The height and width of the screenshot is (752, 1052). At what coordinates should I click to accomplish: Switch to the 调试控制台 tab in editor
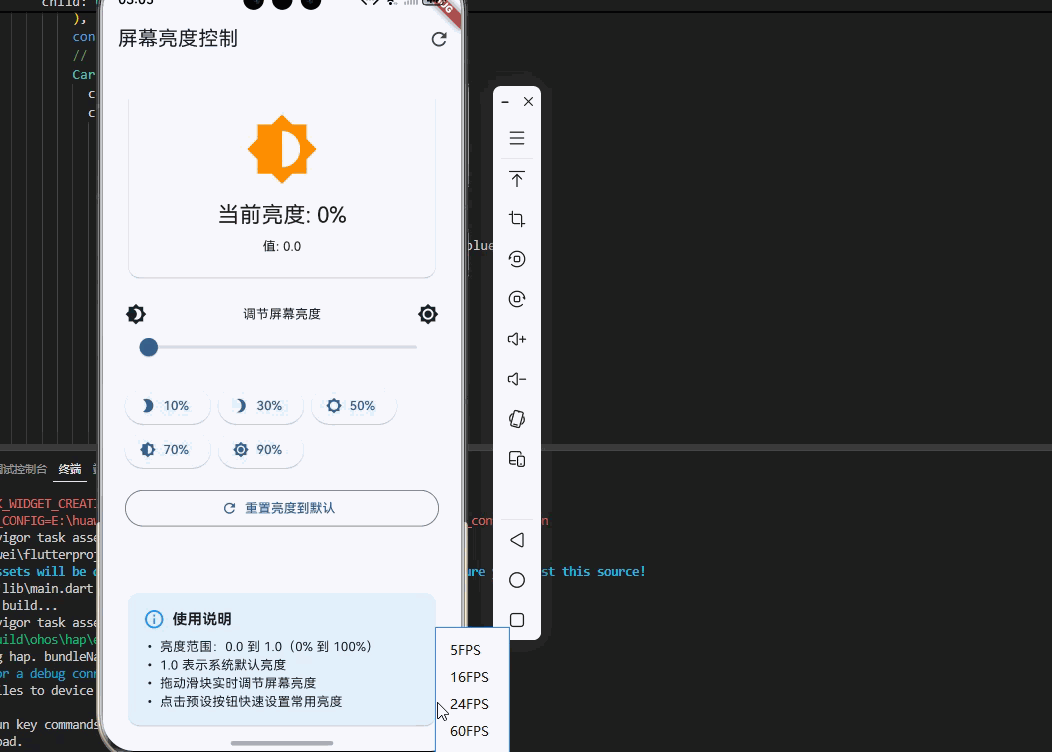pos(23,469)
